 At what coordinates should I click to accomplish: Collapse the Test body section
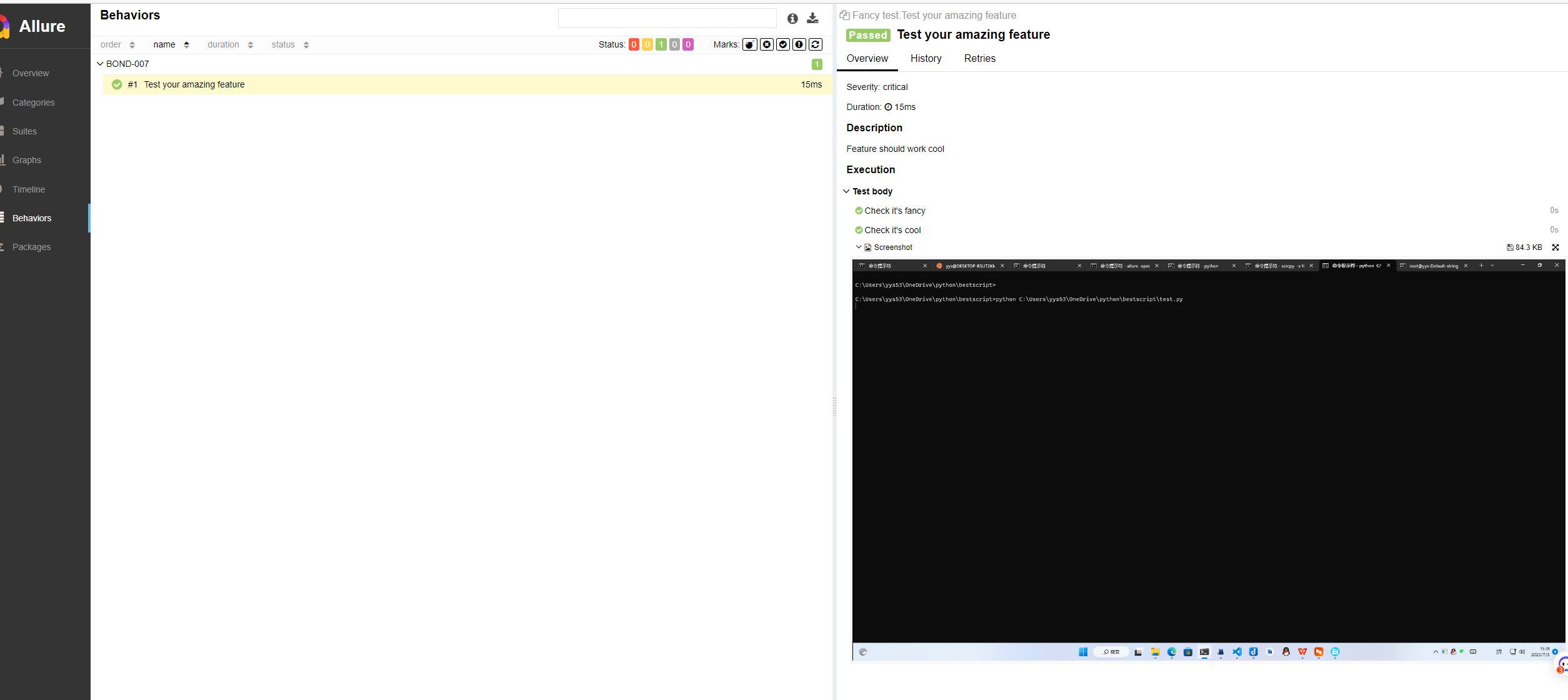pos(846,191)
